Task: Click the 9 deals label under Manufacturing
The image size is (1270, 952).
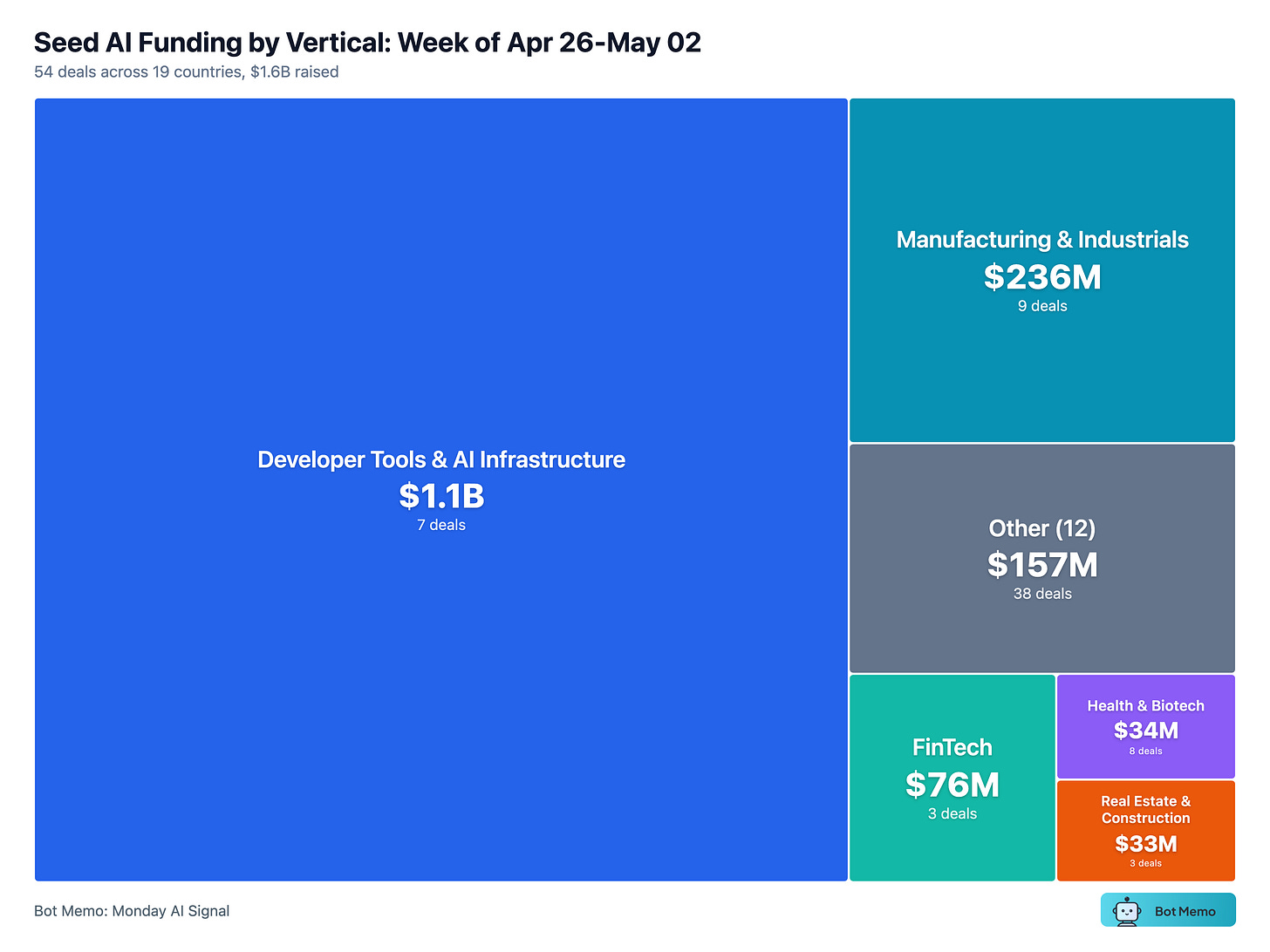Action: 1042,306
